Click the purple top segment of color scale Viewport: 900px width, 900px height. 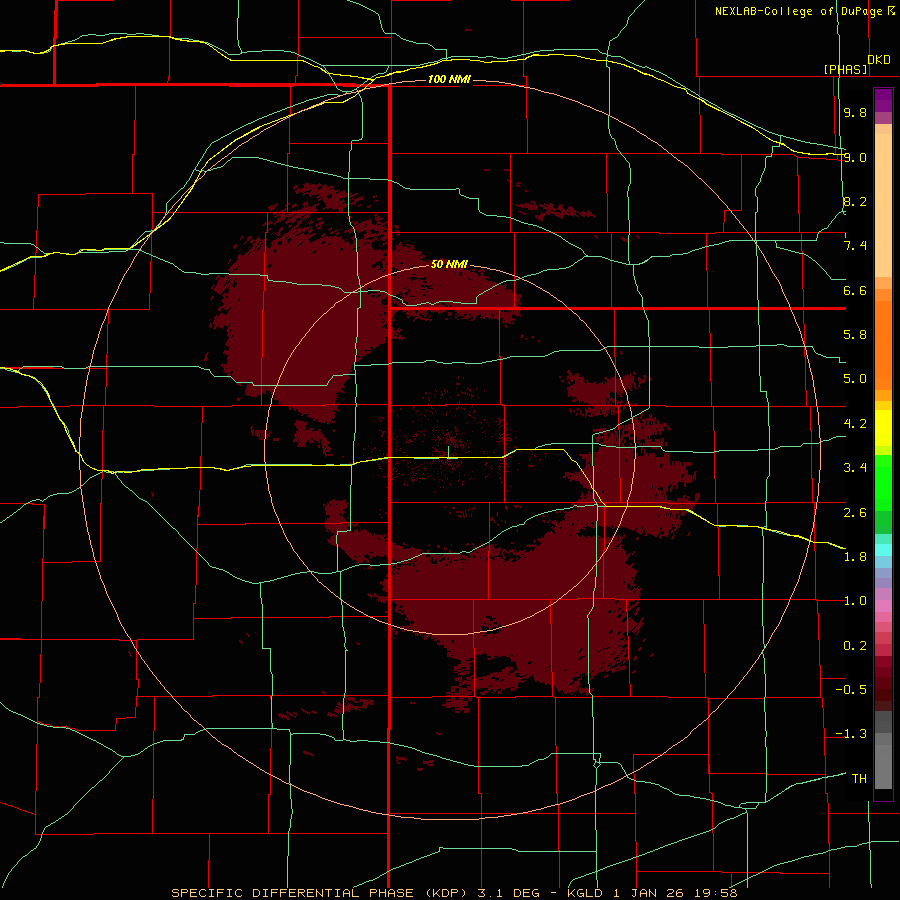883,100
